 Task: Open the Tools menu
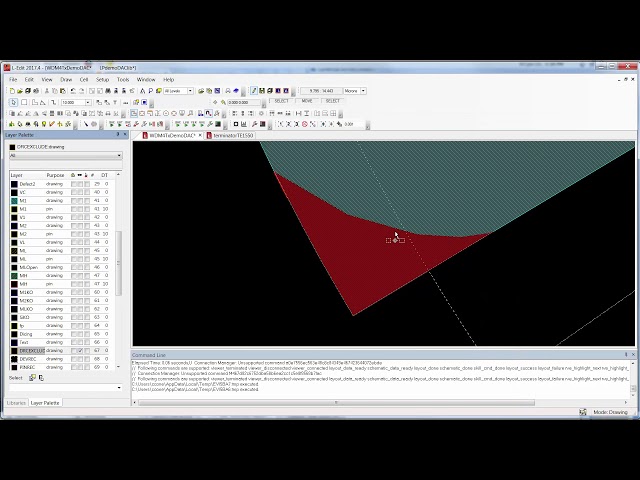pyautogui.click(x=123, y=80)
